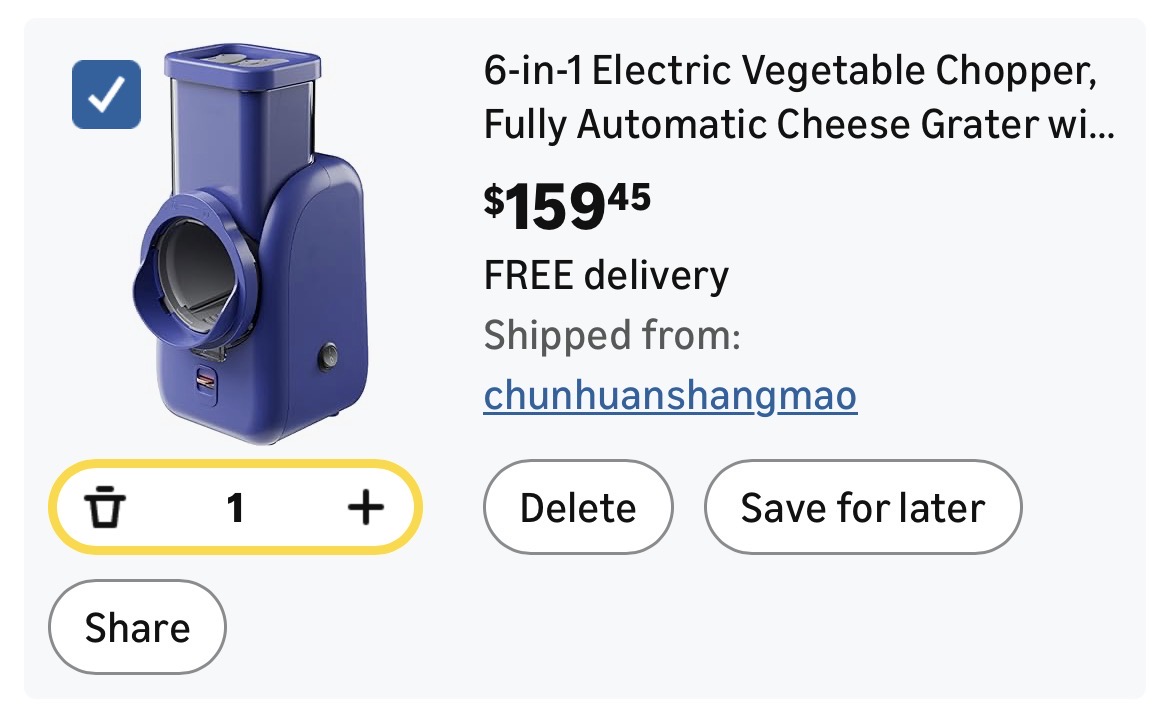Click the FREE delivery text
Screen dimensions: 1170x709
click(606, 275)
